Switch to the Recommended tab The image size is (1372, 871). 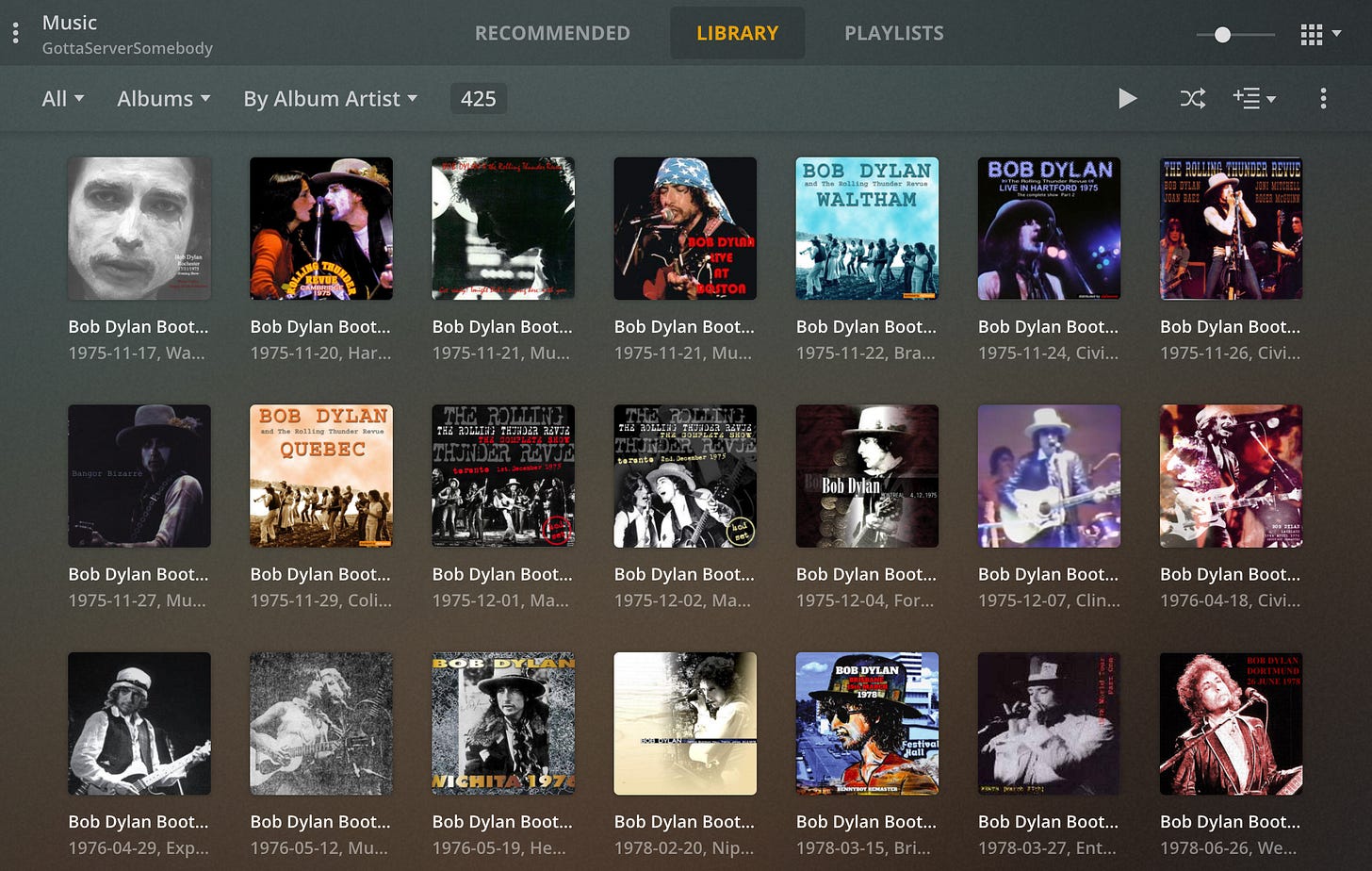(552, 33)
